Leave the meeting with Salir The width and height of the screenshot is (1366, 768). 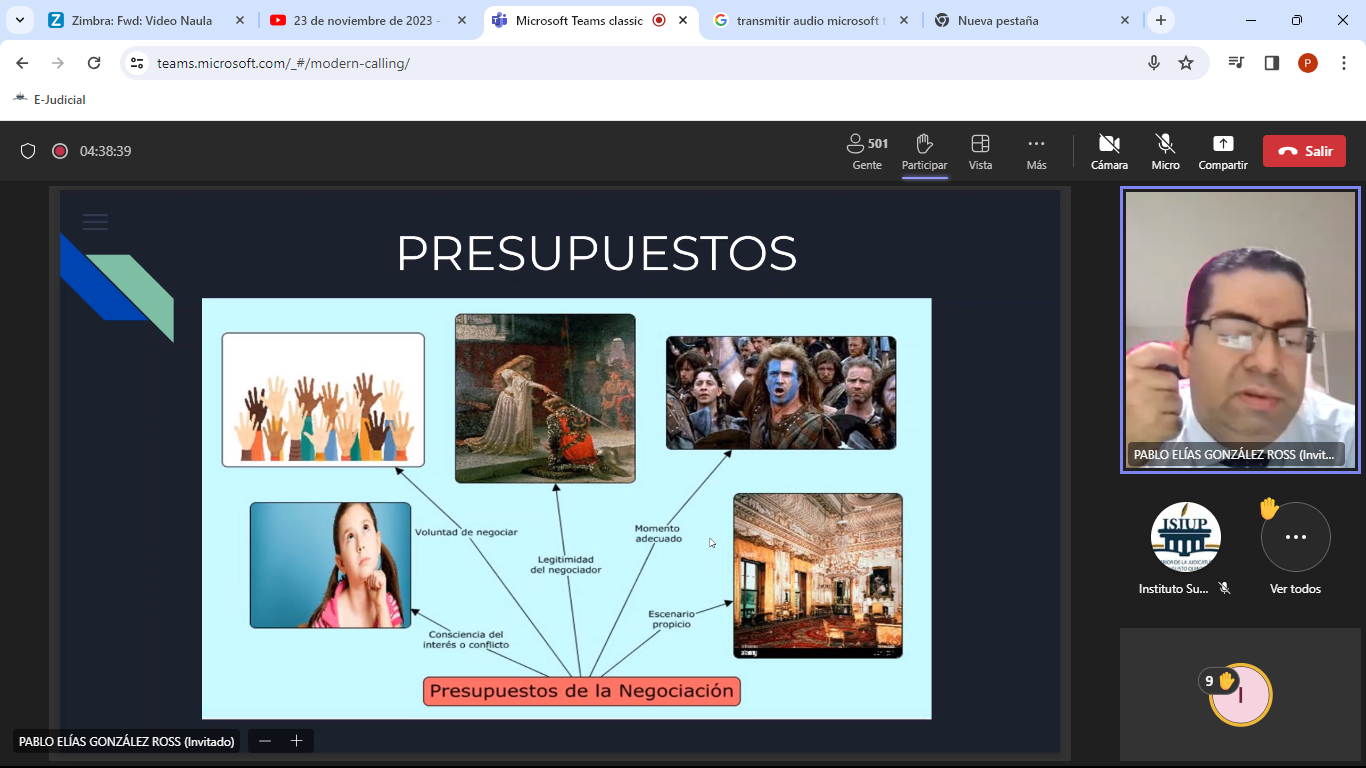click(1304, 151)
